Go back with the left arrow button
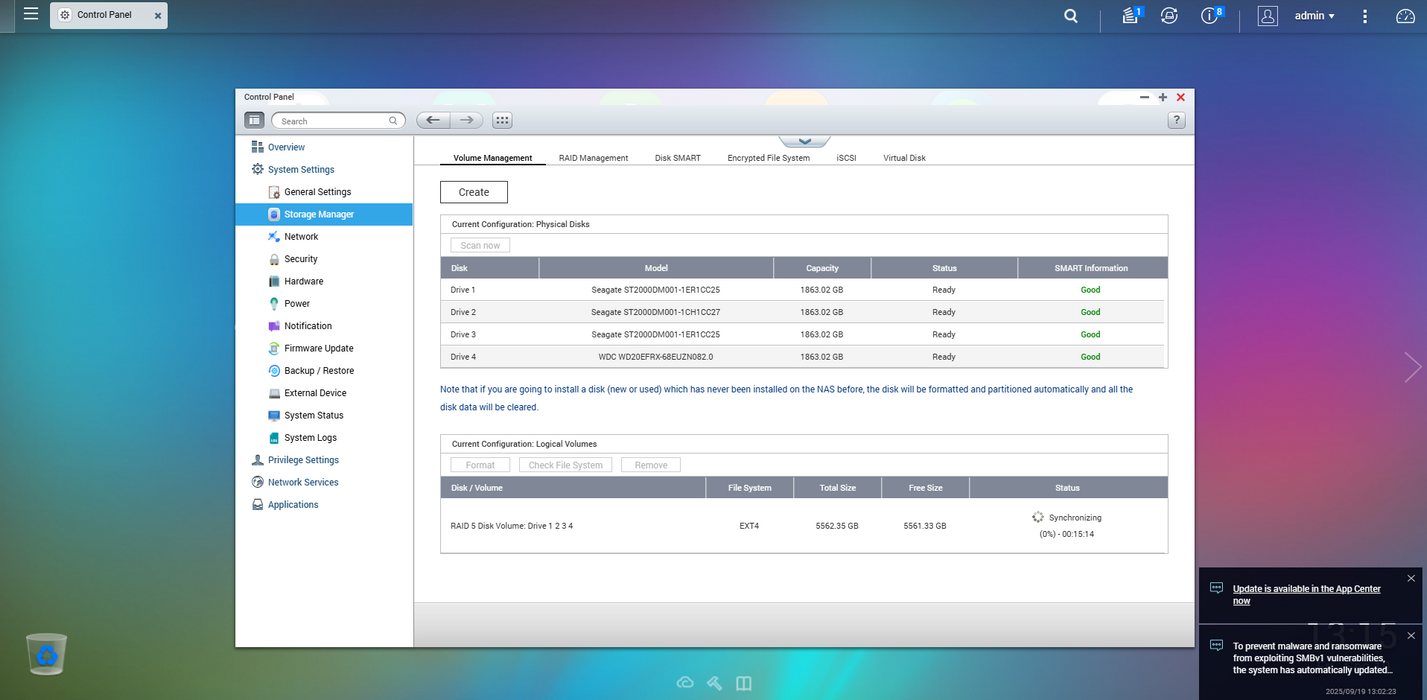1427x700 pixels. pyautogui.click(x=433, y=120)
